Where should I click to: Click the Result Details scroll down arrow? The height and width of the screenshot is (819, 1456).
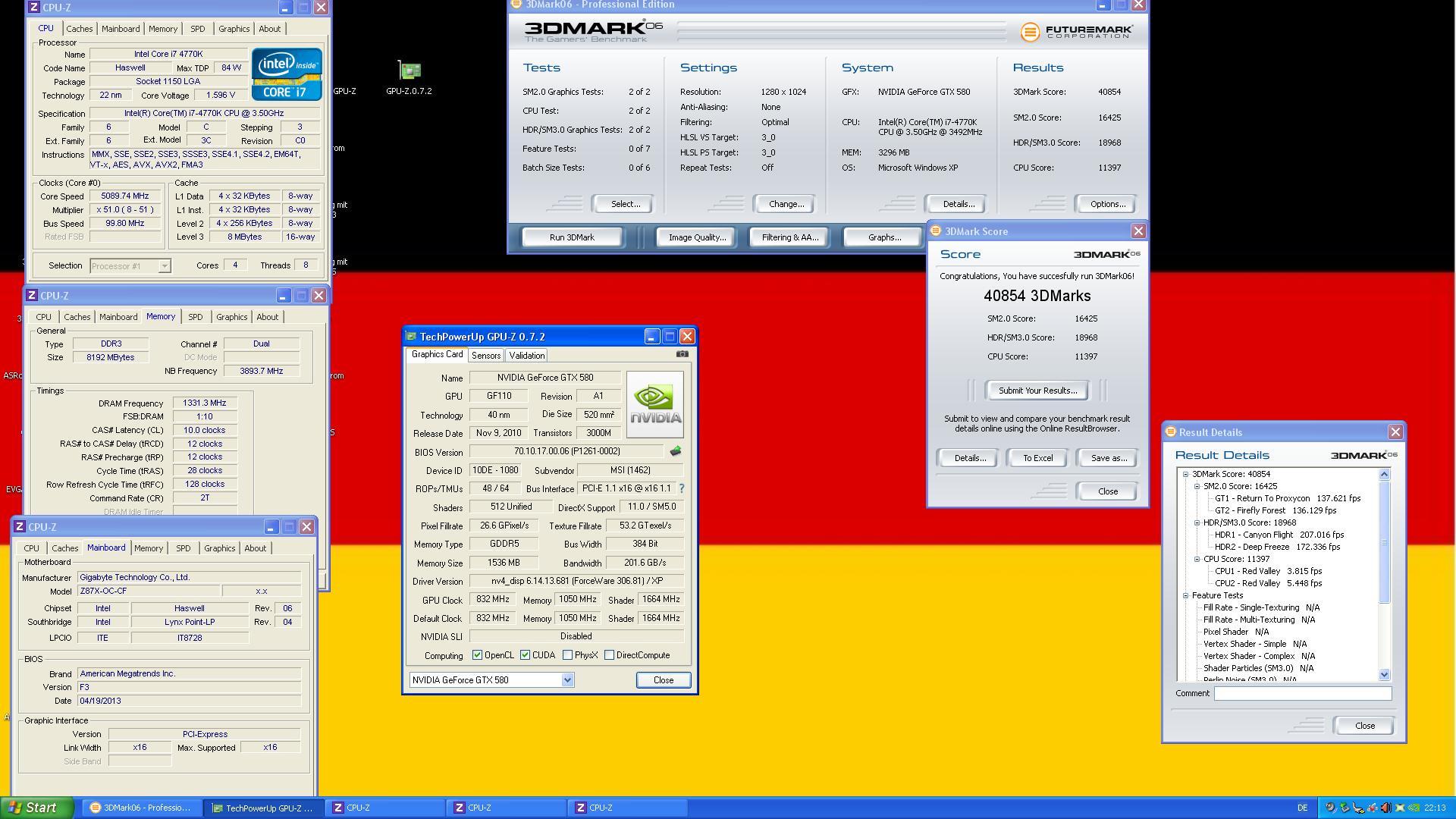click(1384, 674)
